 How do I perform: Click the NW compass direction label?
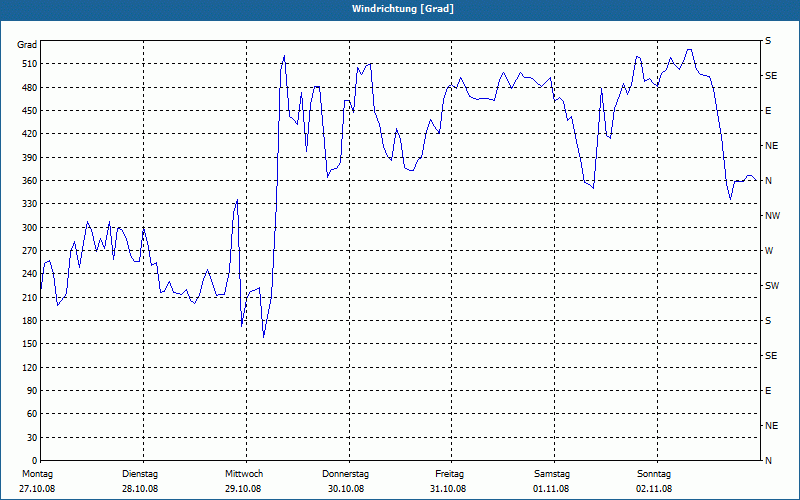pos(772,216)
